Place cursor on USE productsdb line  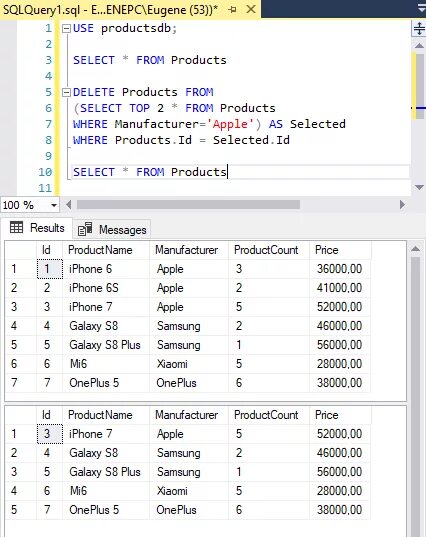[125, 28]
